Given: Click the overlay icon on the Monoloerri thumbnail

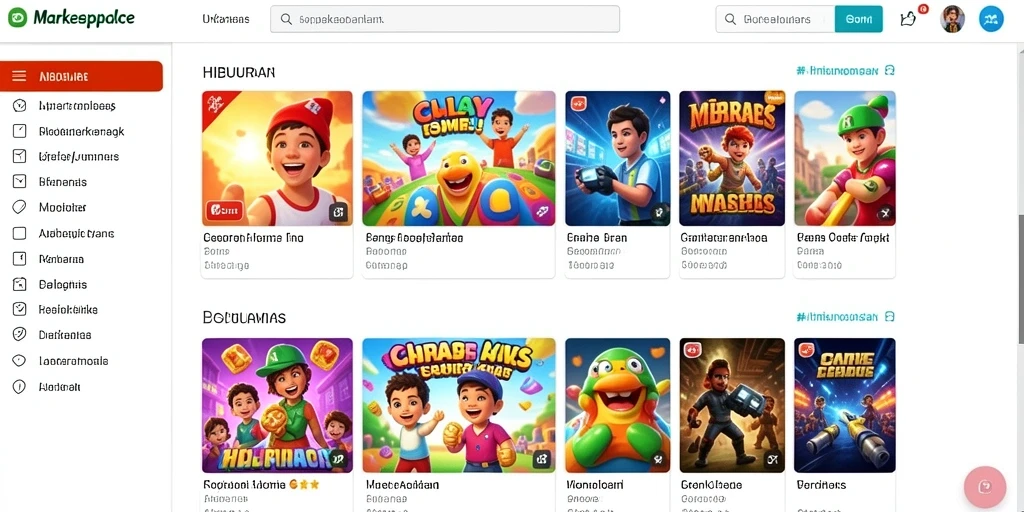Looking at the screenshot, I should click(658, 459).
